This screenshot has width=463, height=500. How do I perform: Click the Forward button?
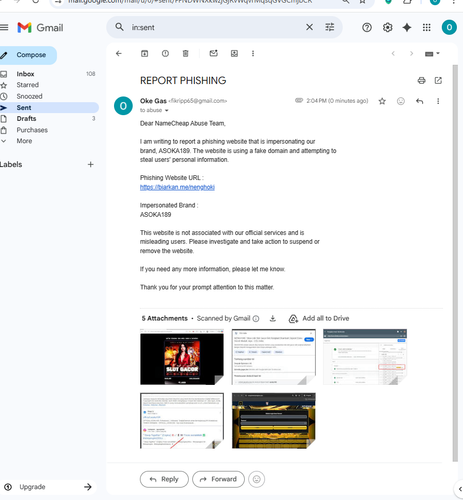218,479
